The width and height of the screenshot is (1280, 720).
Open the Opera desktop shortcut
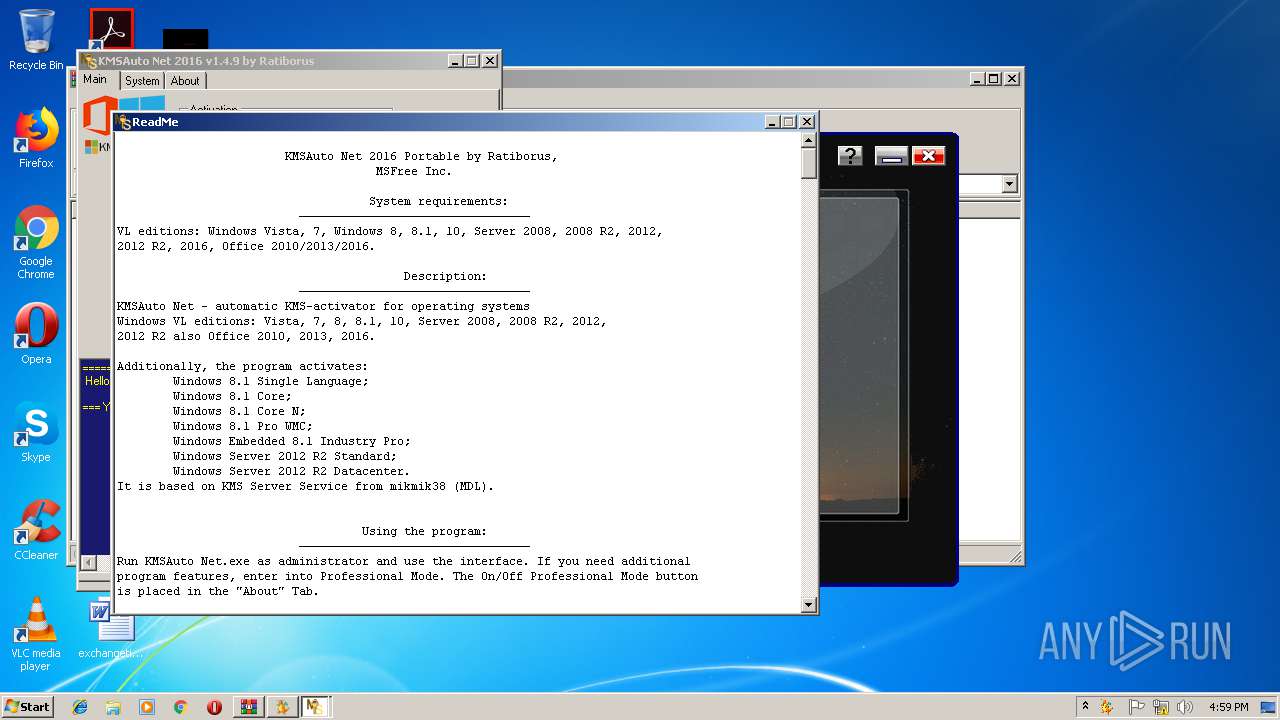[x=36, y=334]
